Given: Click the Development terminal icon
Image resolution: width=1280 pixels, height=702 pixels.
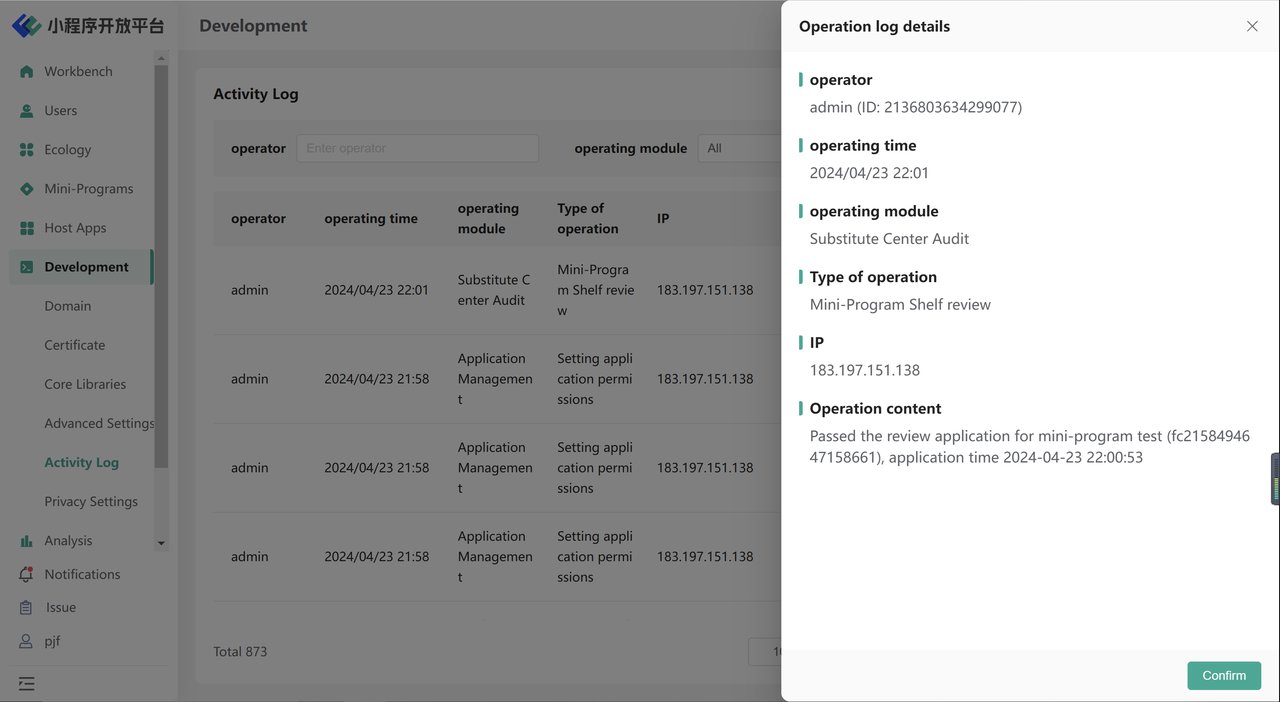Looking at the screenshot, I should (27, 267).
